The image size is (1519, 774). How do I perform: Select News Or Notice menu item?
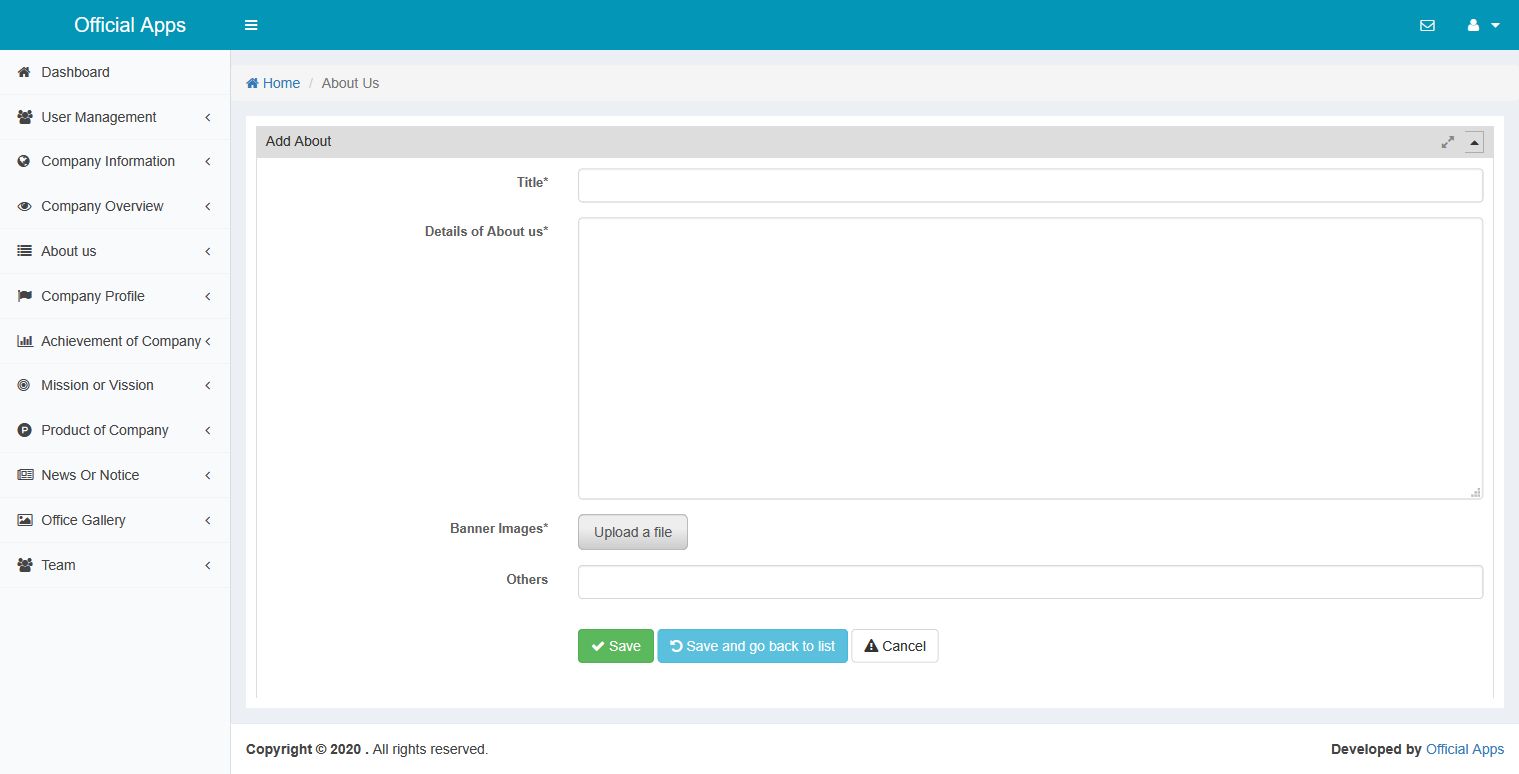point(115,475)
